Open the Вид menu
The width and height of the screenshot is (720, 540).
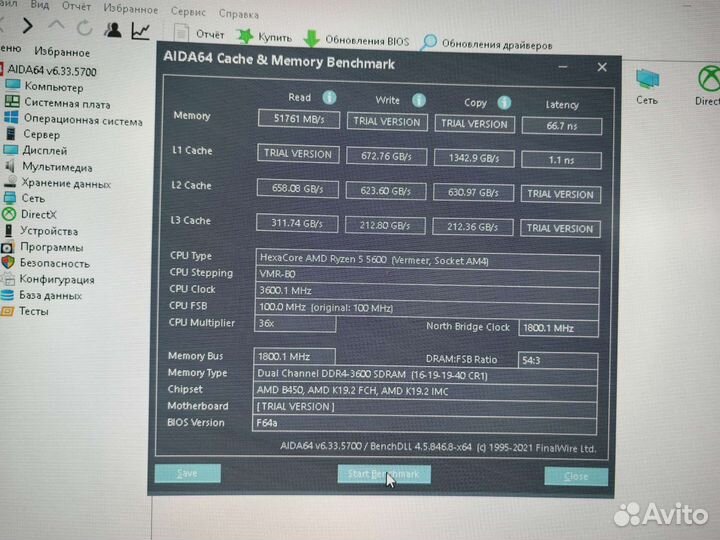tap(40, 5)
